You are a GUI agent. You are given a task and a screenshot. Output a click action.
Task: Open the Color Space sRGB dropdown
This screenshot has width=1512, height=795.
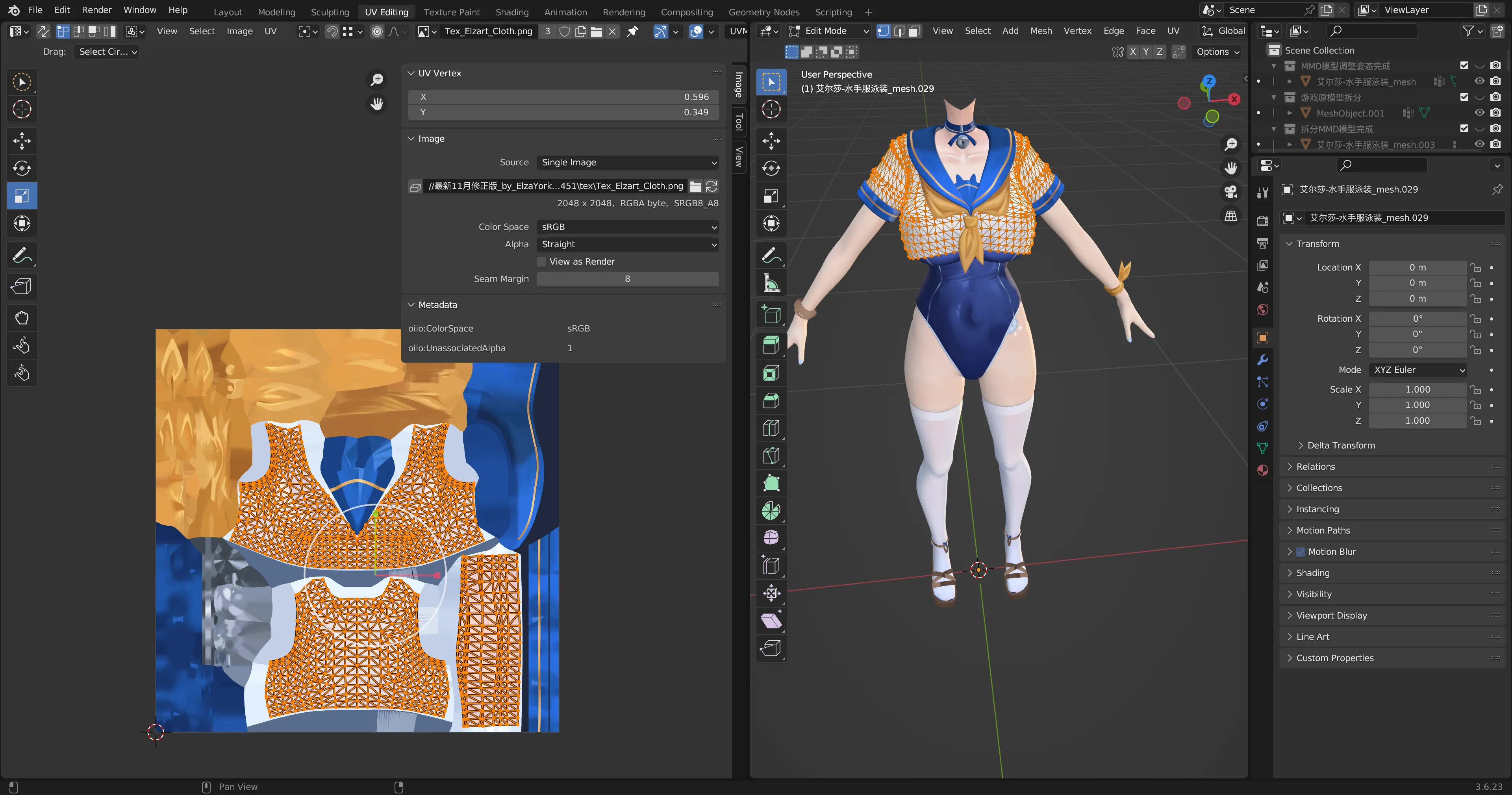[x=628, y=227]
